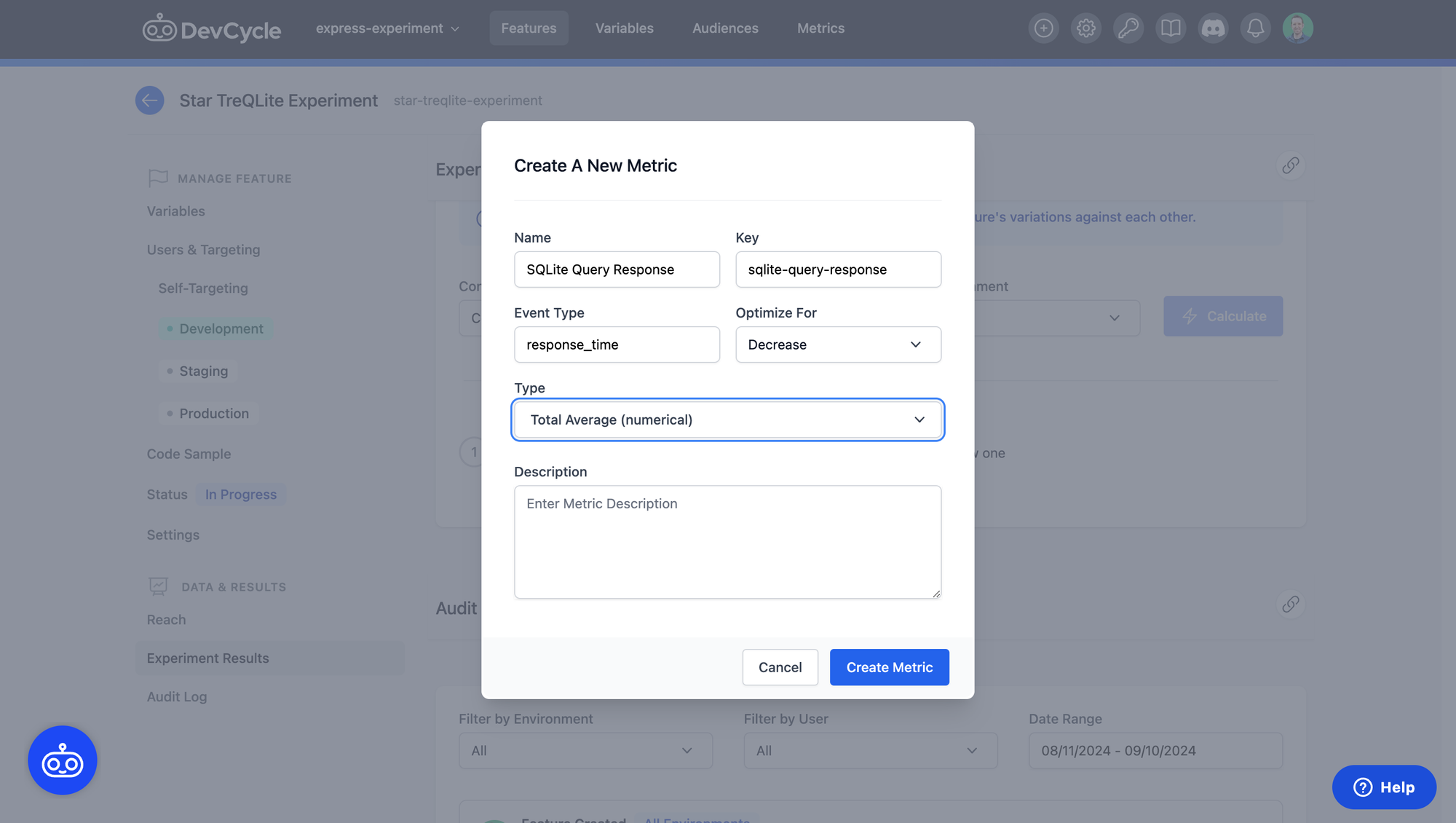Click user avatar in top bar
Viewport: 1456px width, 823px height.
[1297, 28]
